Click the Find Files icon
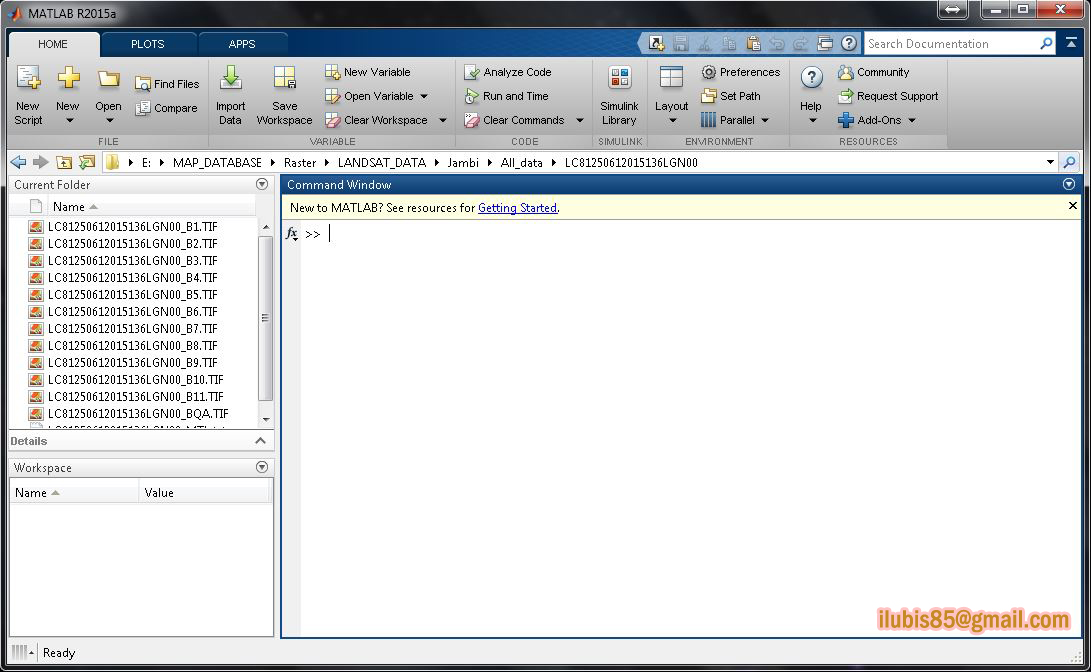The width and height of the screenshot is (1091, 672). point(168,83)
